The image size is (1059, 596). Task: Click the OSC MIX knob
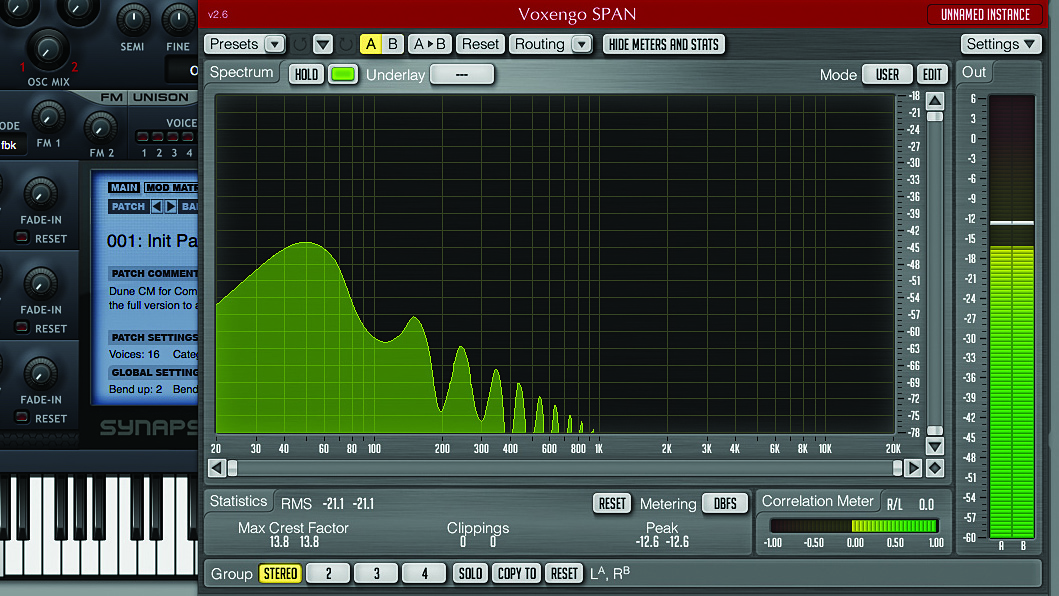tap(47, 49)
